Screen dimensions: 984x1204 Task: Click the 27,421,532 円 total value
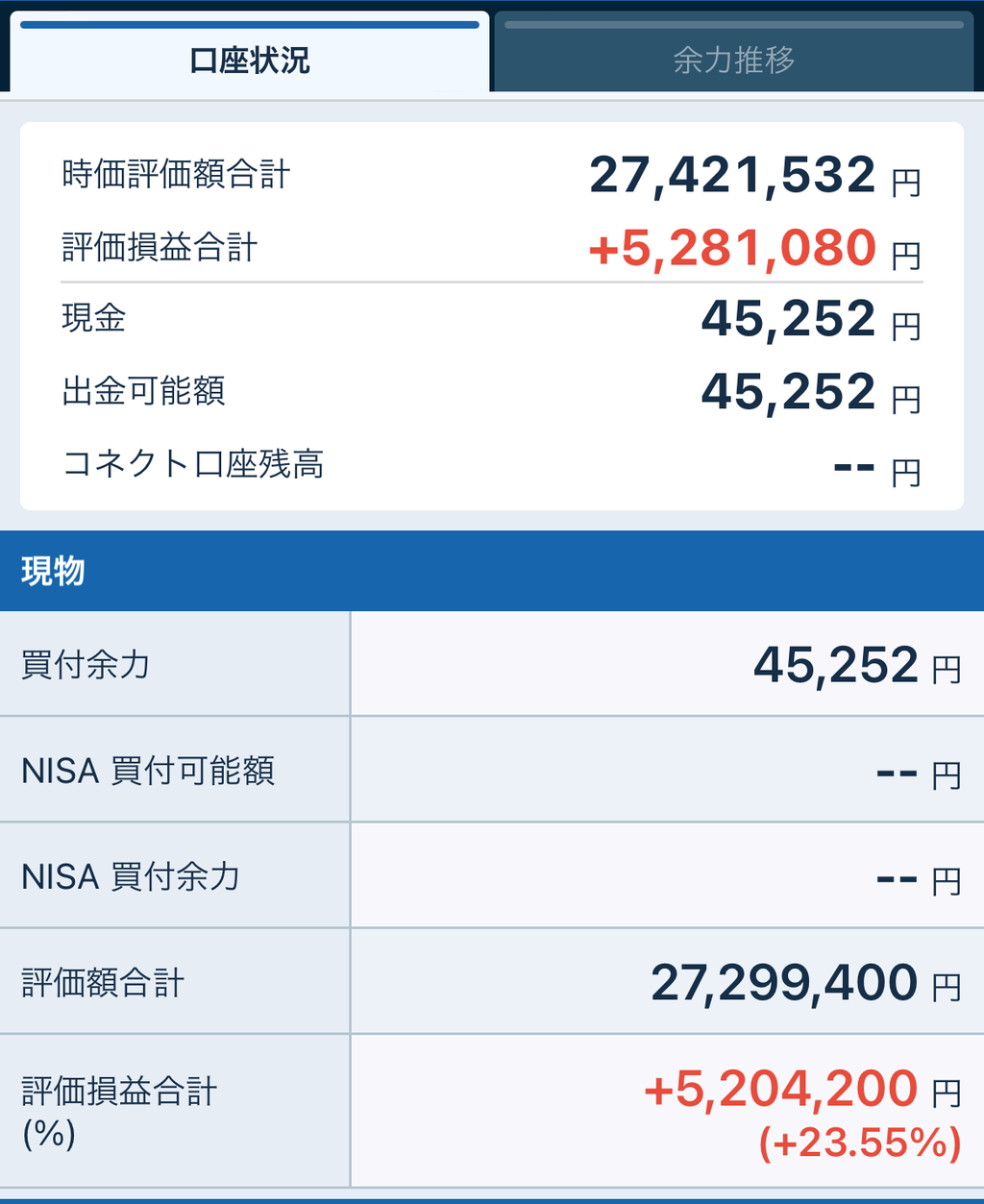click(753, 176)
